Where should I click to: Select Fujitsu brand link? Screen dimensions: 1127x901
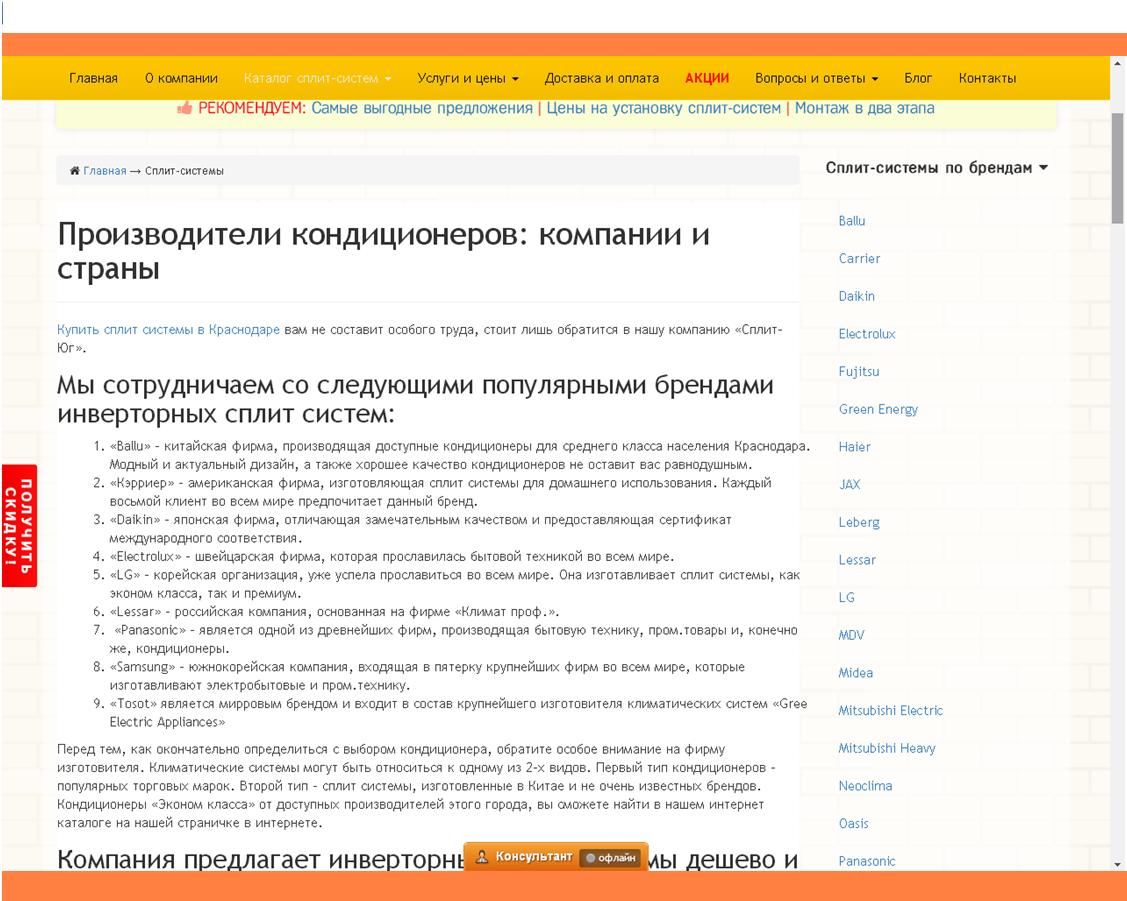[x=859, y=371]
